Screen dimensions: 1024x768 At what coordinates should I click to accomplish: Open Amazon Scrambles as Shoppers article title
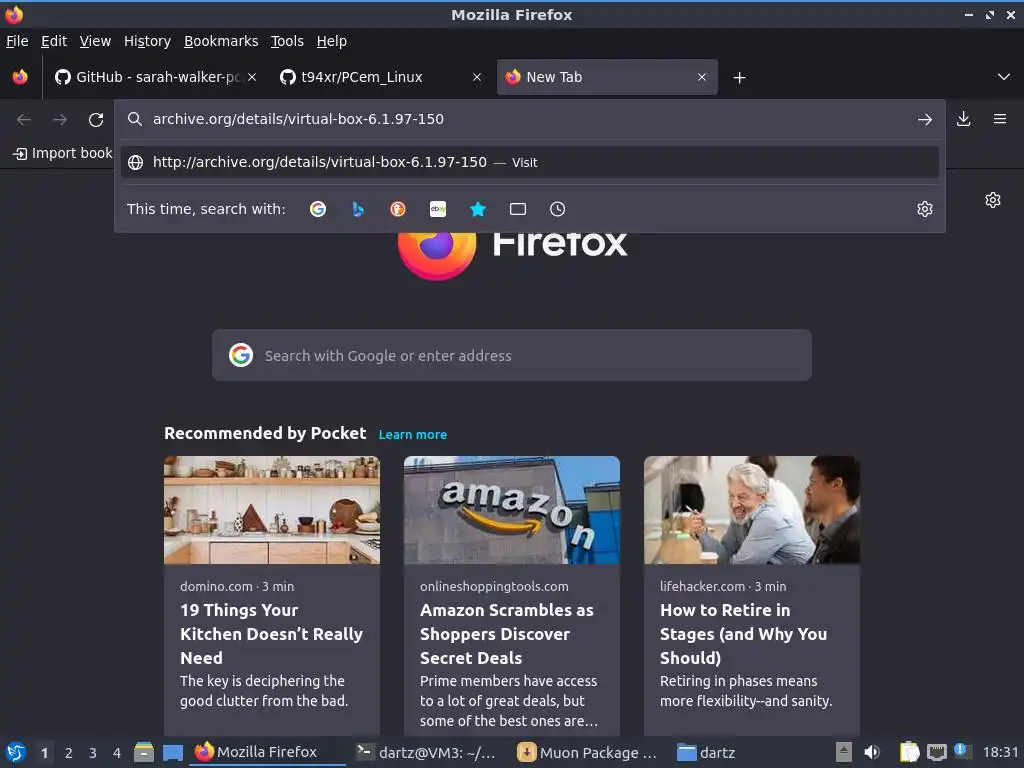point(507,634)
